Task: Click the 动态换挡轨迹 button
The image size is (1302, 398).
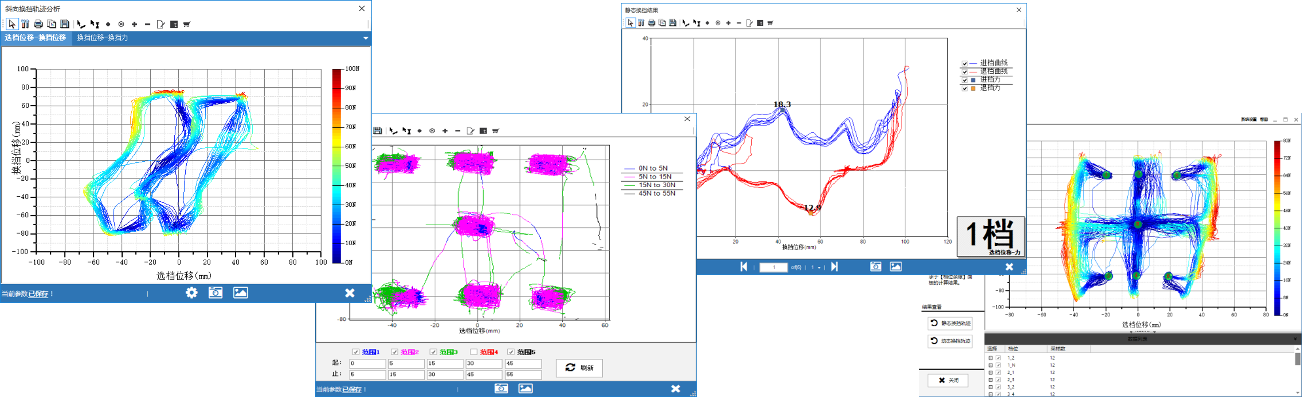Action: click(x=950, y=341)
